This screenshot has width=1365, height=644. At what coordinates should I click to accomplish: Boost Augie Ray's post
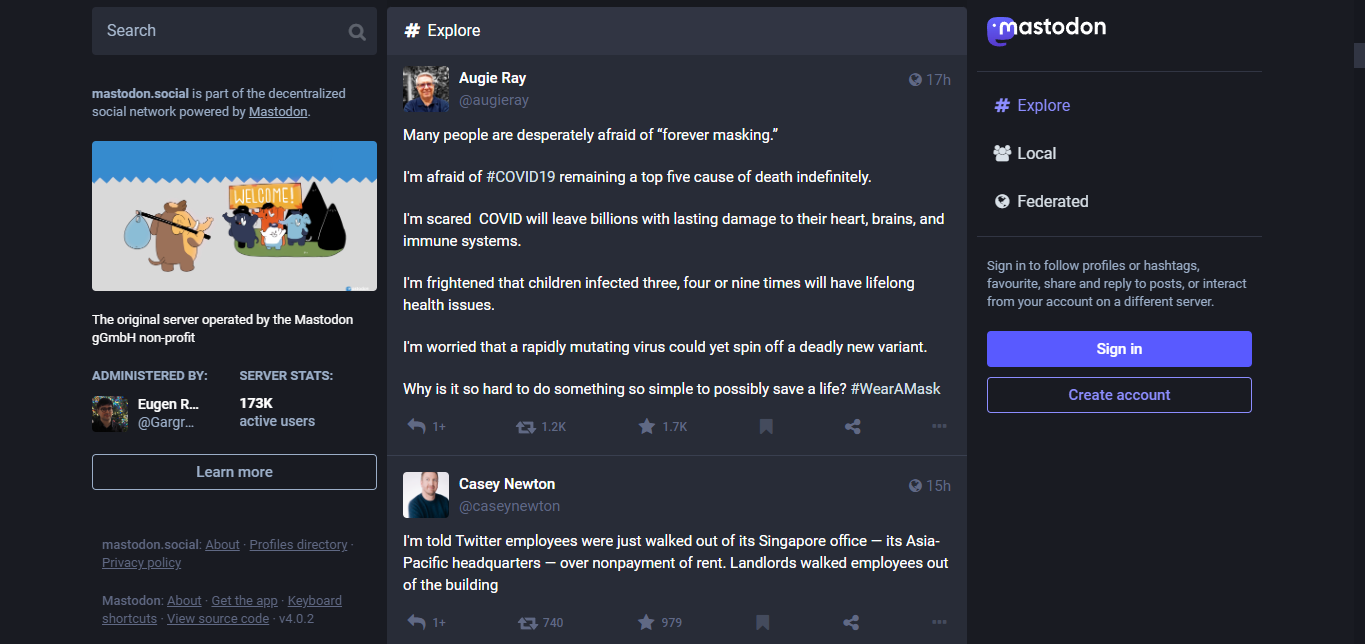click(526, 427)
